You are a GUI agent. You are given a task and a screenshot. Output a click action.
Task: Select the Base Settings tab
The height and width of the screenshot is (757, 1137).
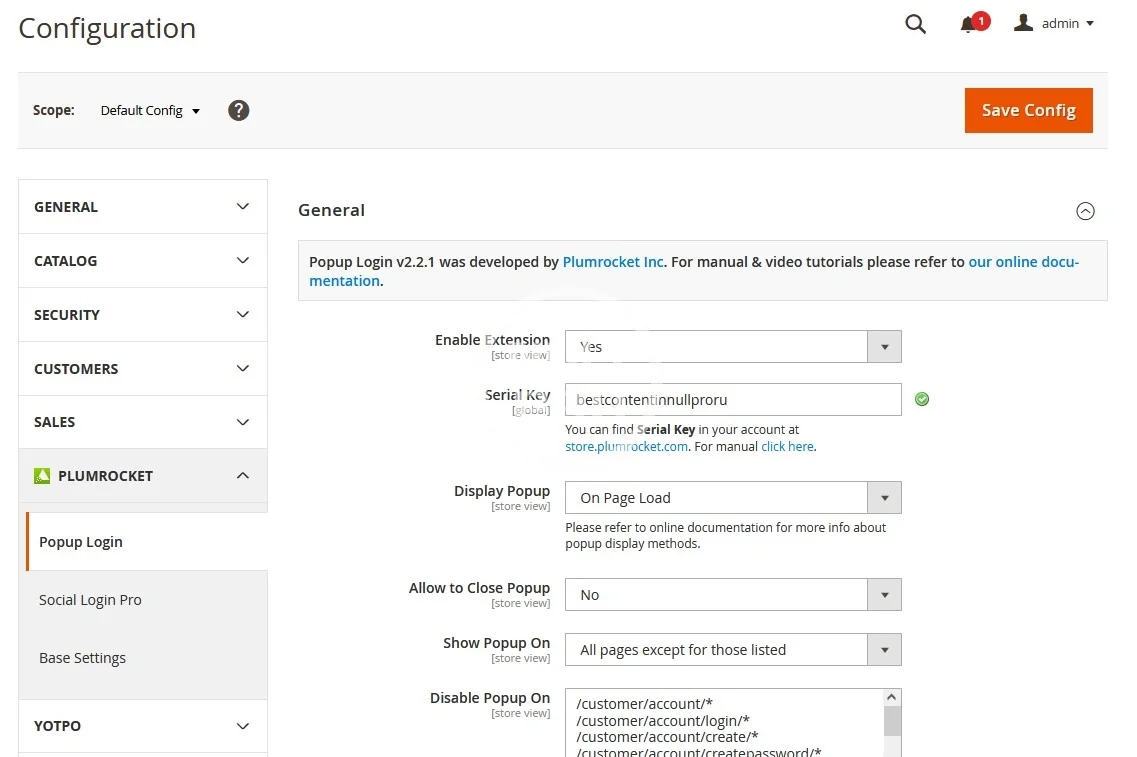82,658
